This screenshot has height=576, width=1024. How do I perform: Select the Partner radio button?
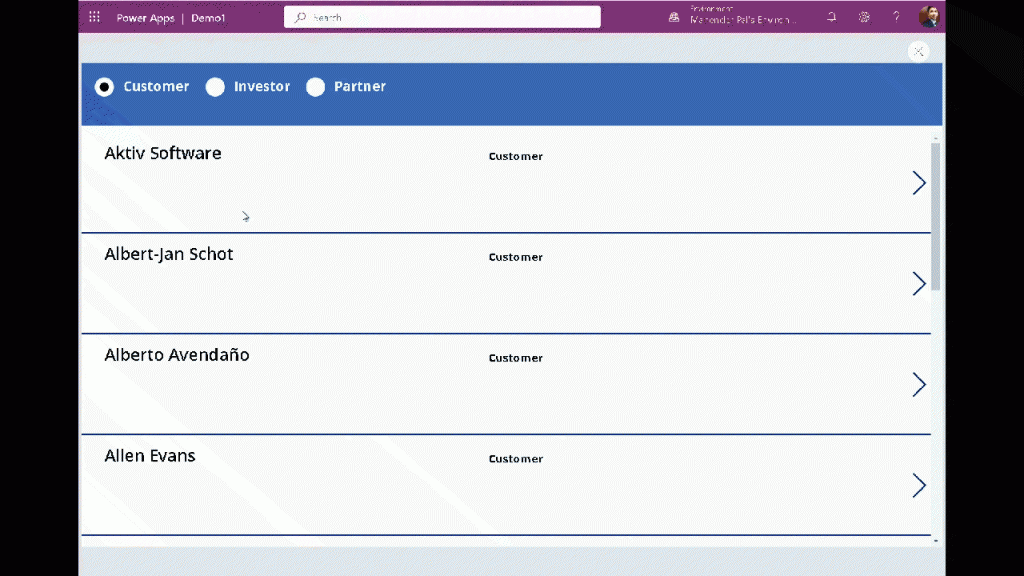[x=315, y=87]
